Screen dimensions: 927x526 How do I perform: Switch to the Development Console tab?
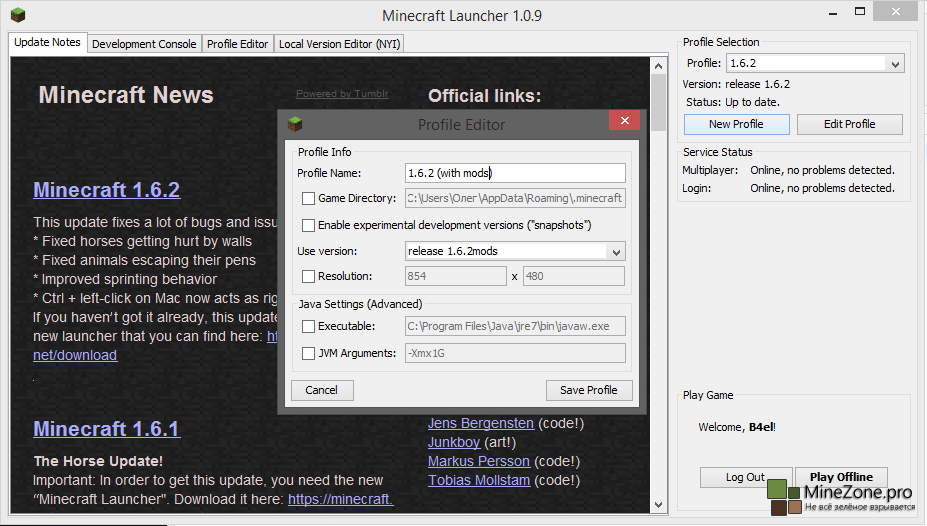[144, 44]
